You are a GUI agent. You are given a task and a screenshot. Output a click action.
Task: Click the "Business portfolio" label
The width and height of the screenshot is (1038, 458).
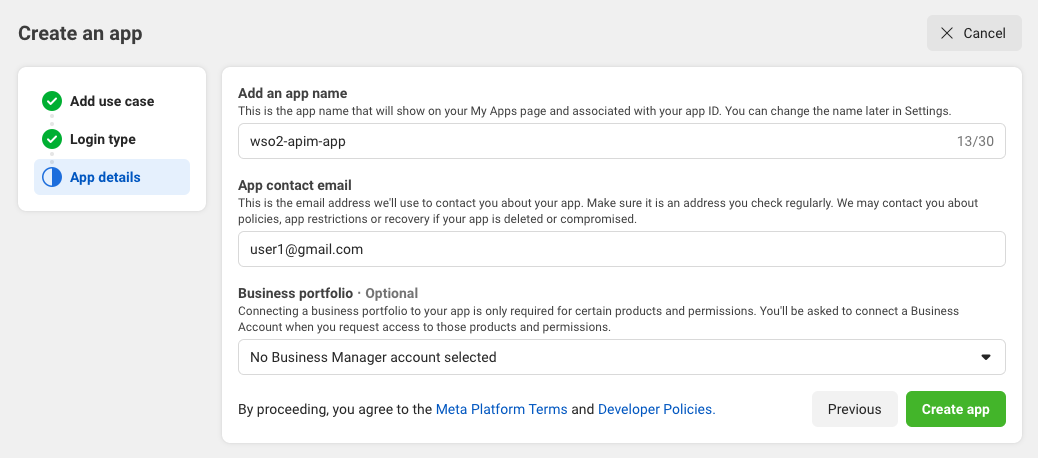click(296, 293)
